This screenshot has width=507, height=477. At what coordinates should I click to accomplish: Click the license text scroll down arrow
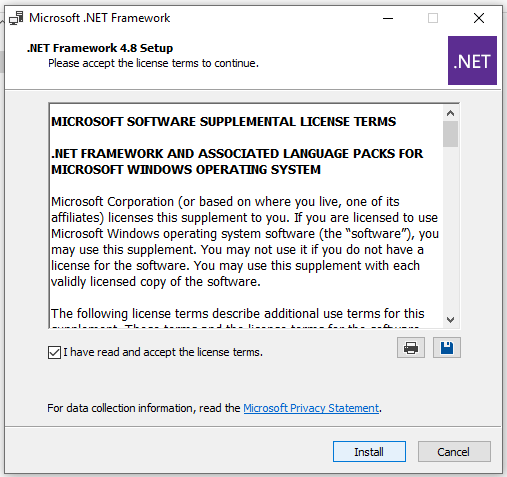coord(450,320)
